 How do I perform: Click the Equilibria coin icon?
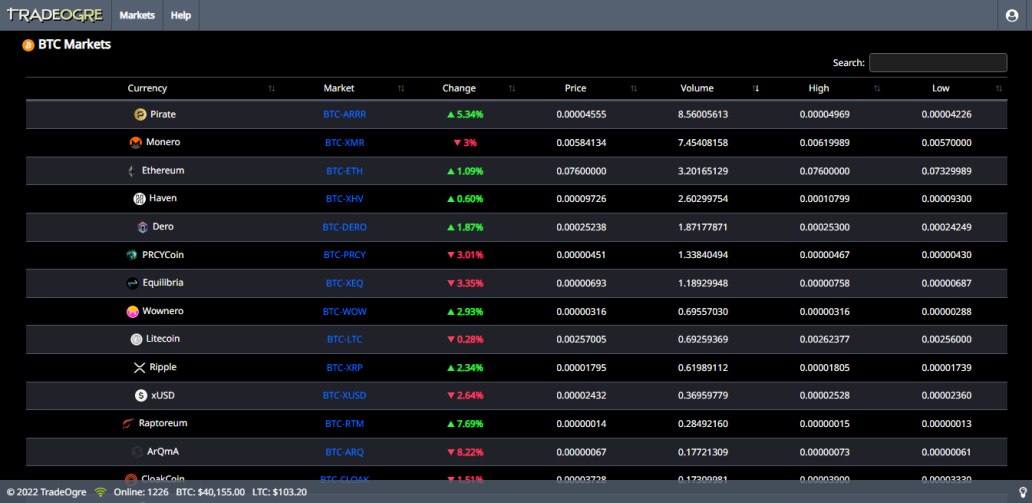pyautogui.click(x=132, y=283)
